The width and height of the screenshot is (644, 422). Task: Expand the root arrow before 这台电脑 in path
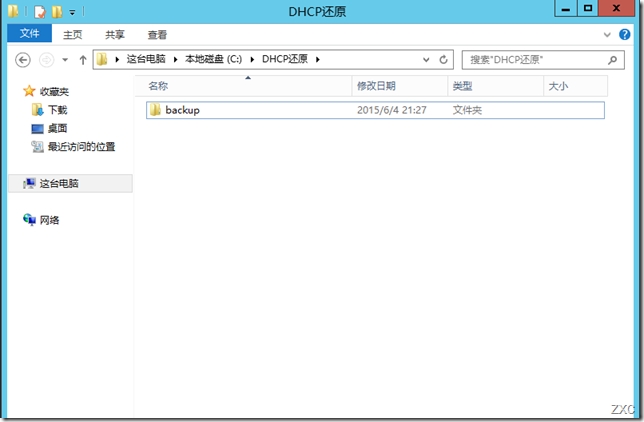click(117, 60)
